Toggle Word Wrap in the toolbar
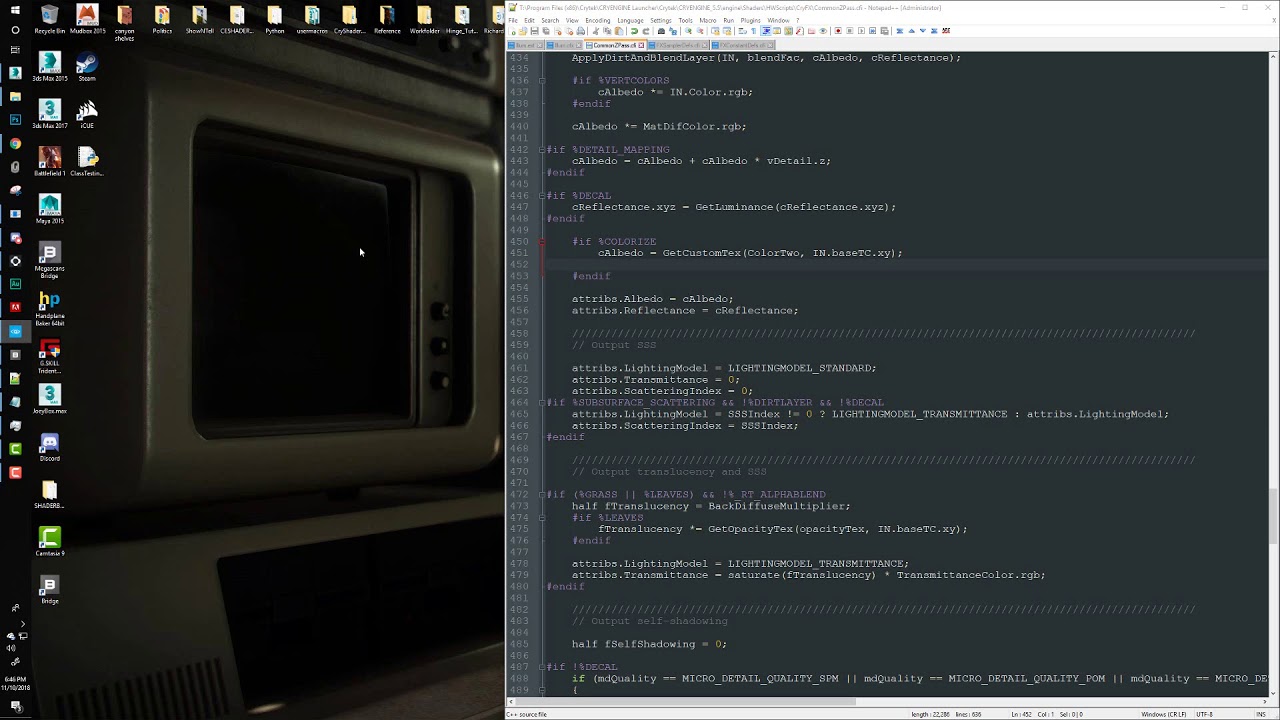1280x720 pixels. 743,31
